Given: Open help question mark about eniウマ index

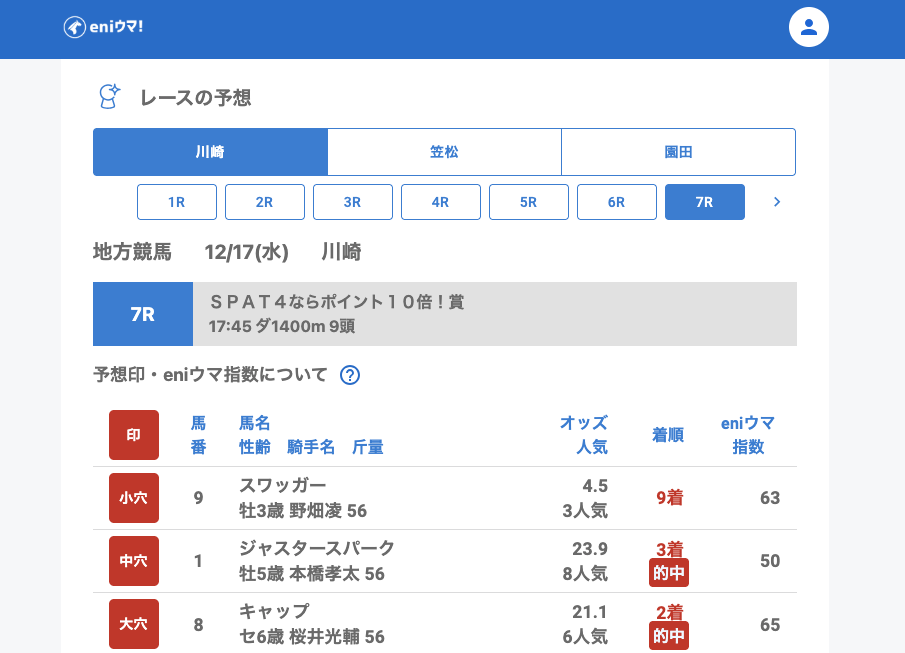Looking at the screenshot, I should (x=350, y=375).
